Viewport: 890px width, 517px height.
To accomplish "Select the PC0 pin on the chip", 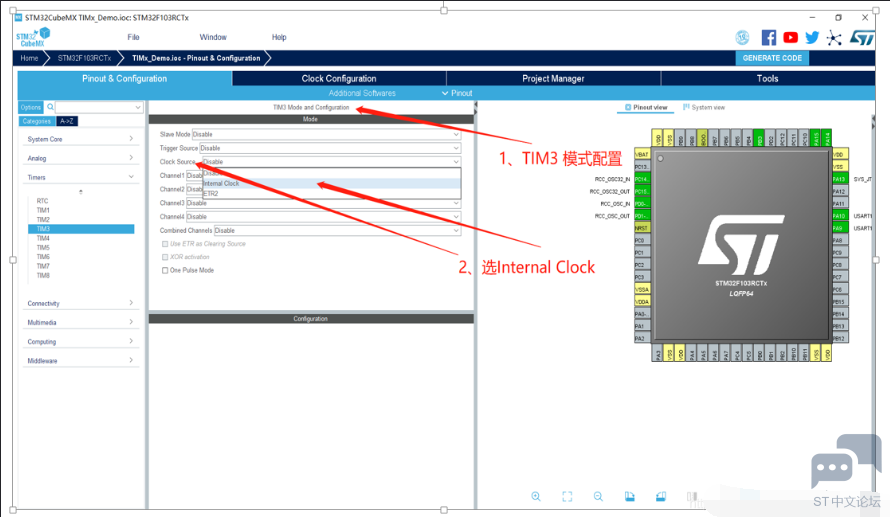I will [642, 240].
